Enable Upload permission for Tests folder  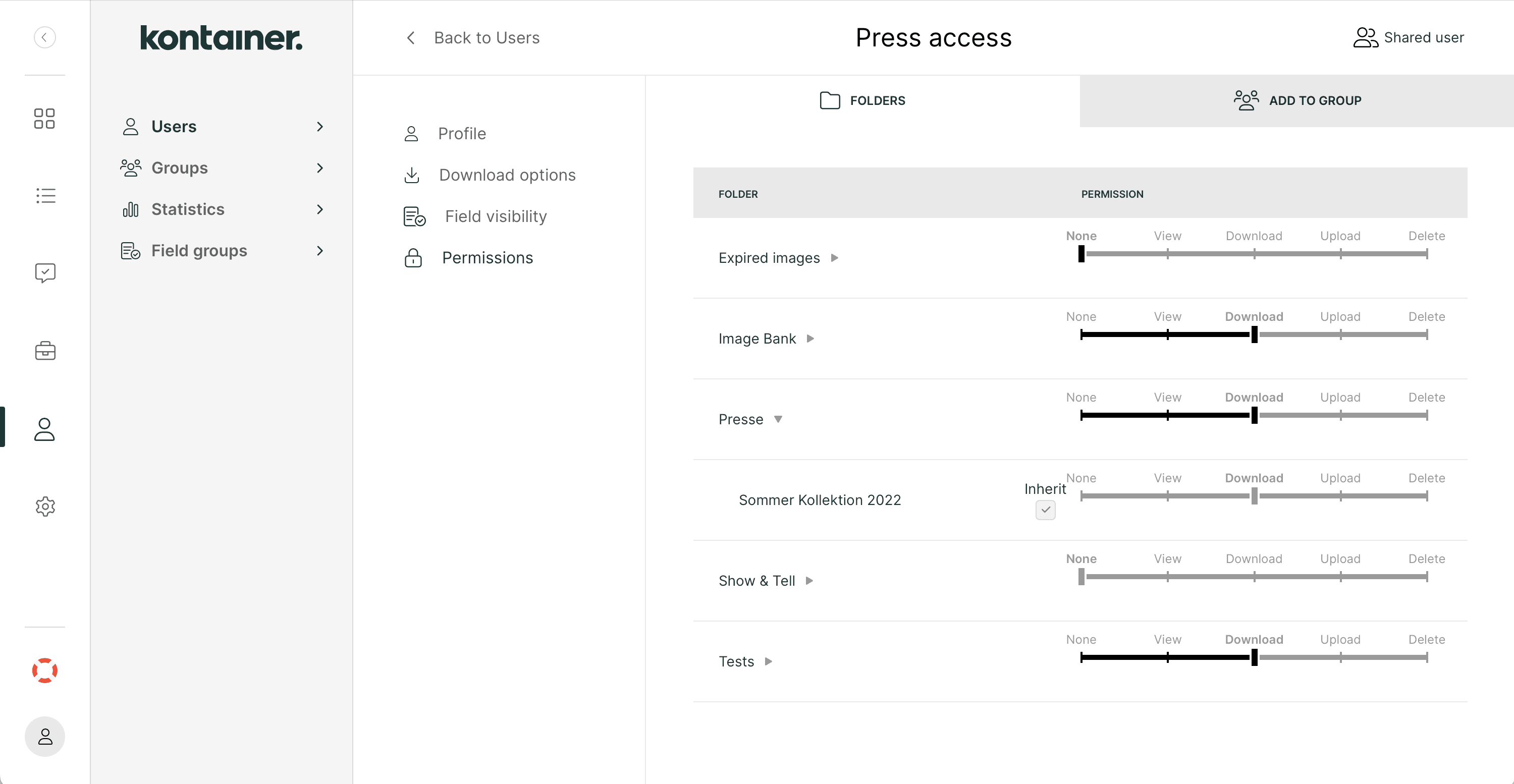click(1340, 658)
